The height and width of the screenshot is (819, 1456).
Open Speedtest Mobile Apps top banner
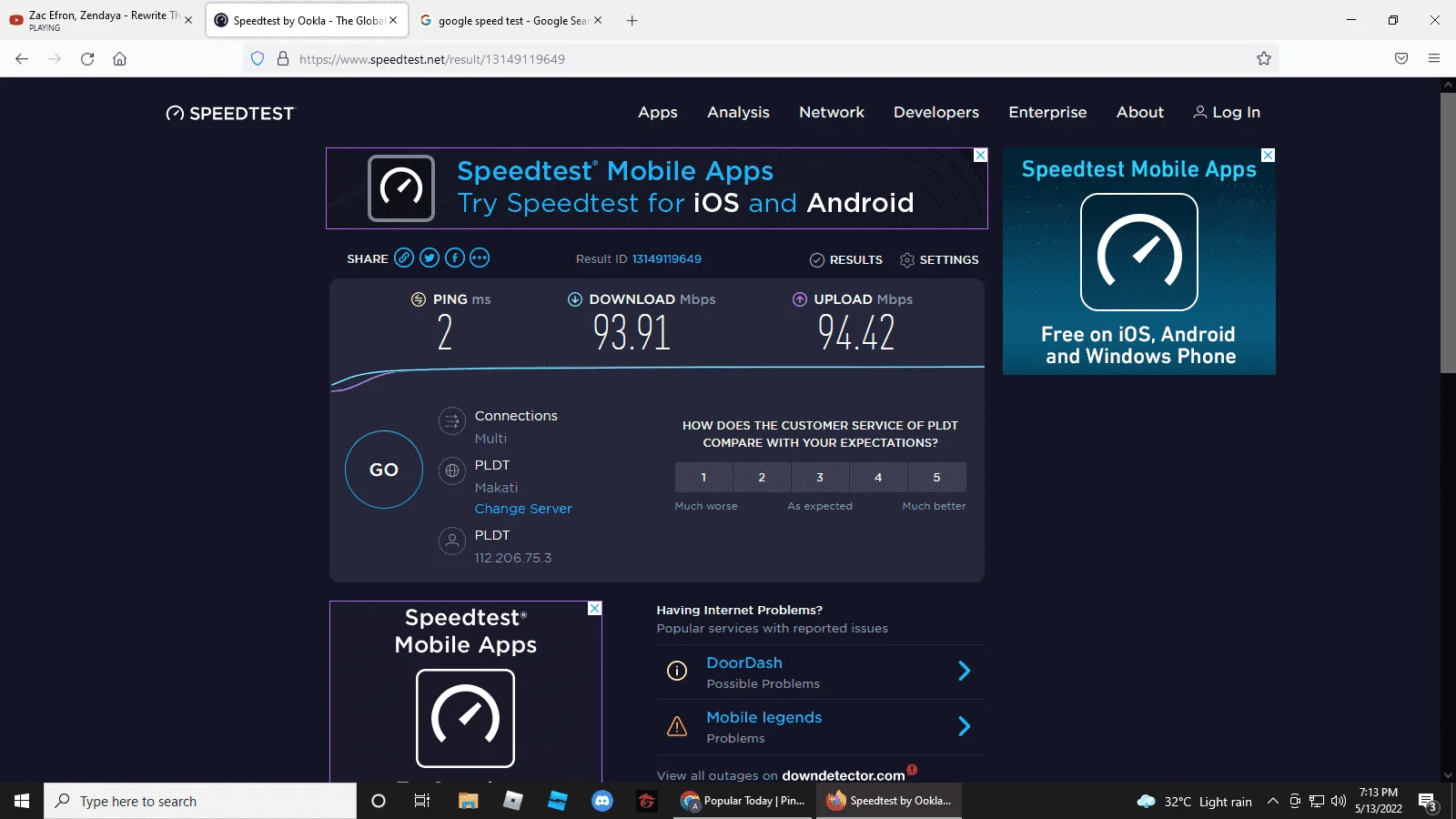pyautogui.click(x=657, y=188)
